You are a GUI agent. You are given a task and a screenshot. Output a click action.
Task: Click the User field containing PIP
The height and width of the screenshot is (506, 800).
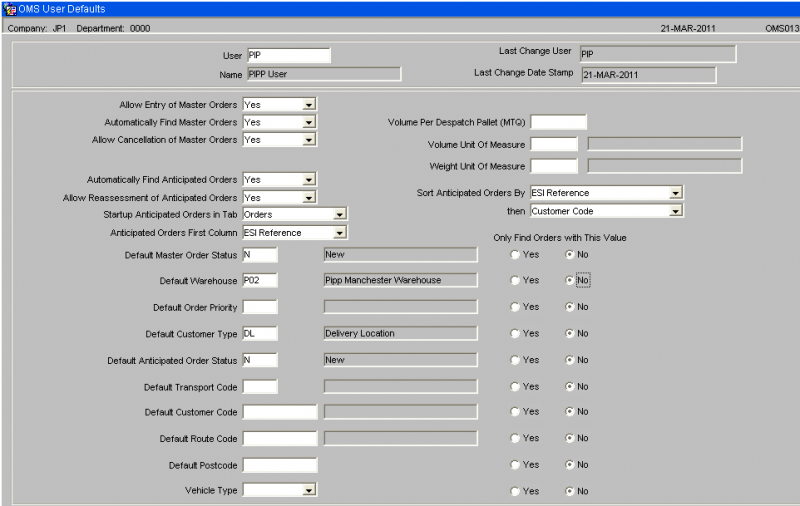pos(289,55)
